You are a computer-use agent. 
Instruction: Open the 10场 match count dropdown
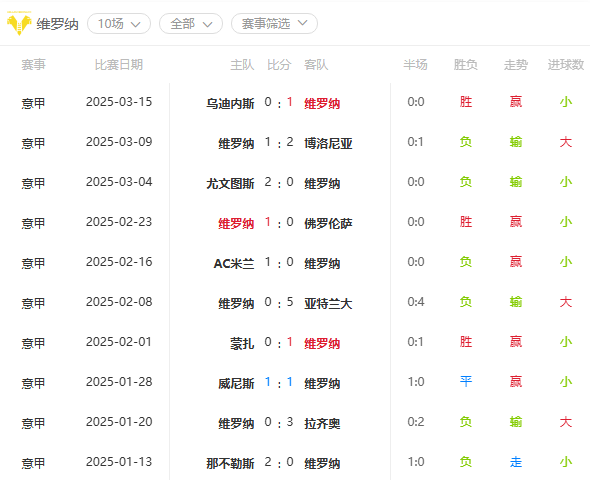(119, 24)
